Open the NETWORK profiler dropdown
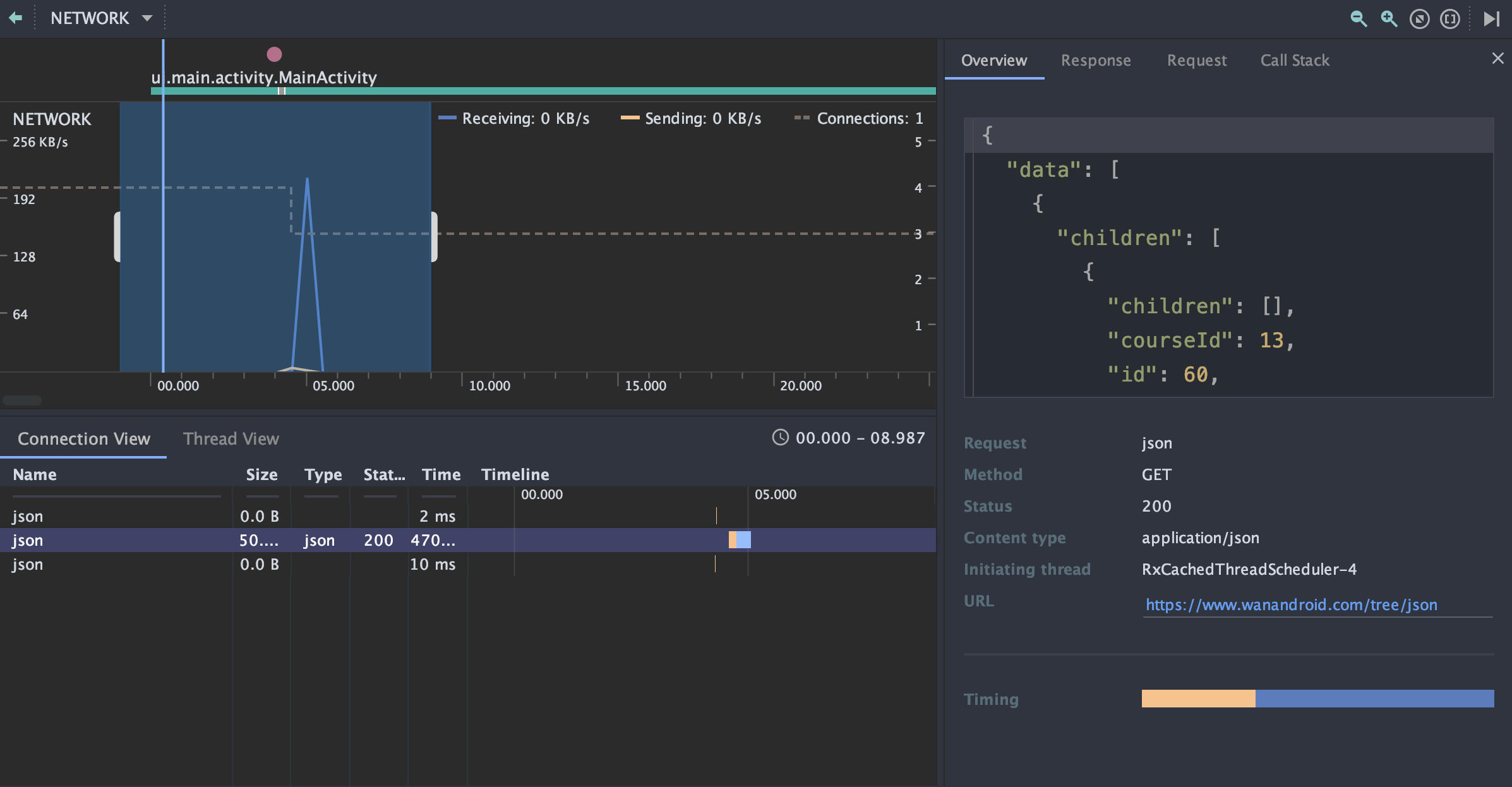The height and width of the screenshot is (787, 1512). [x=101, y=18]
